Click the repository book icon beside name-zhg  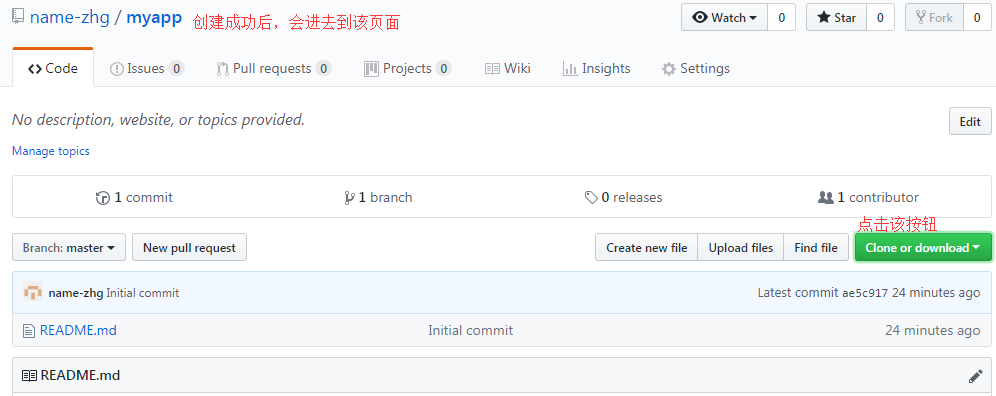pyautogui.click(x=18, y=17)
